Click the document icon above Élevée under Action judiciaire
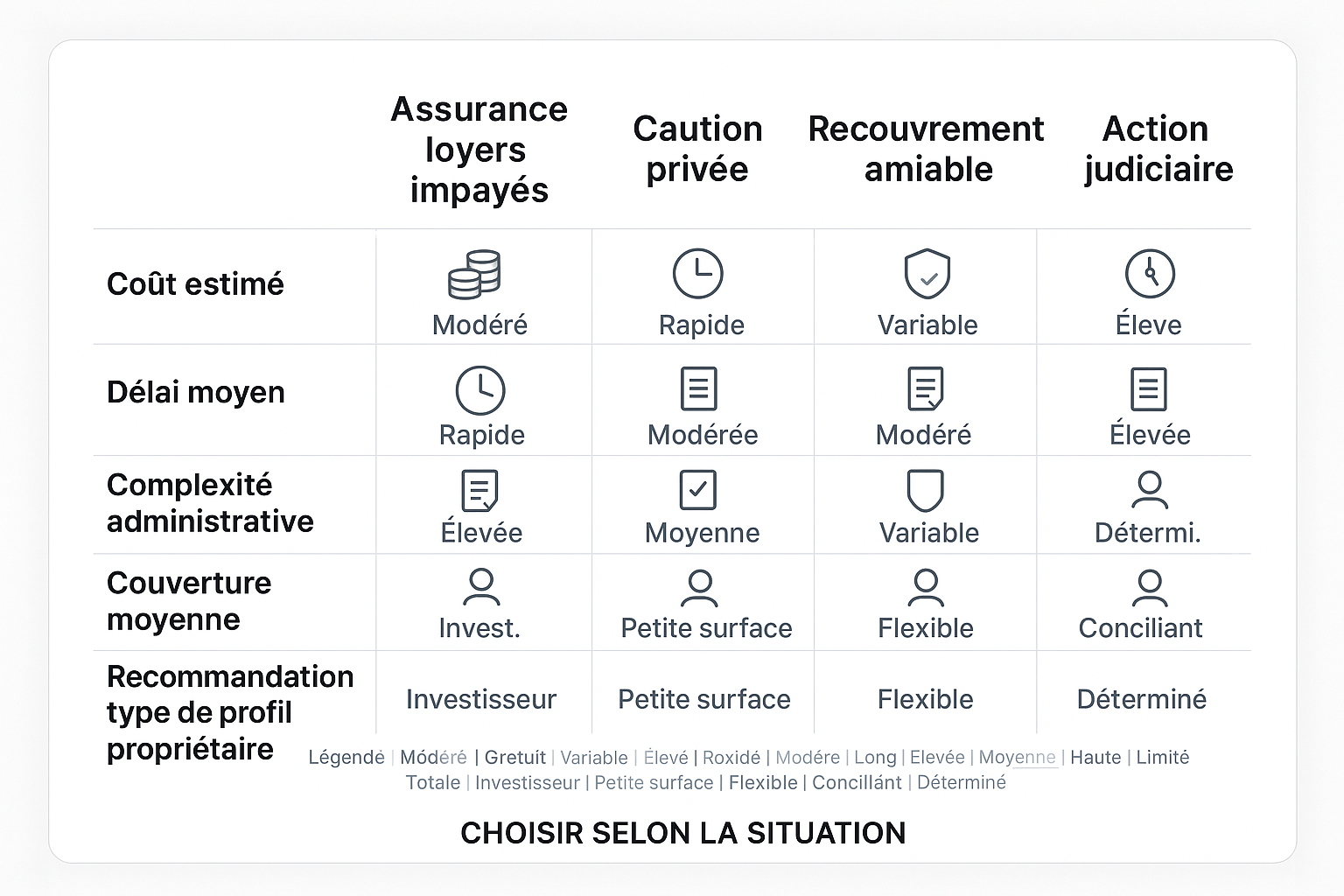Screen dimensions: 1344x896 1148,388
